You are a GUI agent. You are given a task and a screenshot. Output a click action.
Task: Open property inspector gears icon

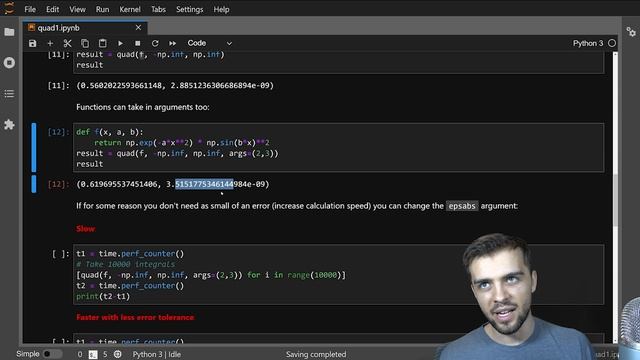pos(631,32)
